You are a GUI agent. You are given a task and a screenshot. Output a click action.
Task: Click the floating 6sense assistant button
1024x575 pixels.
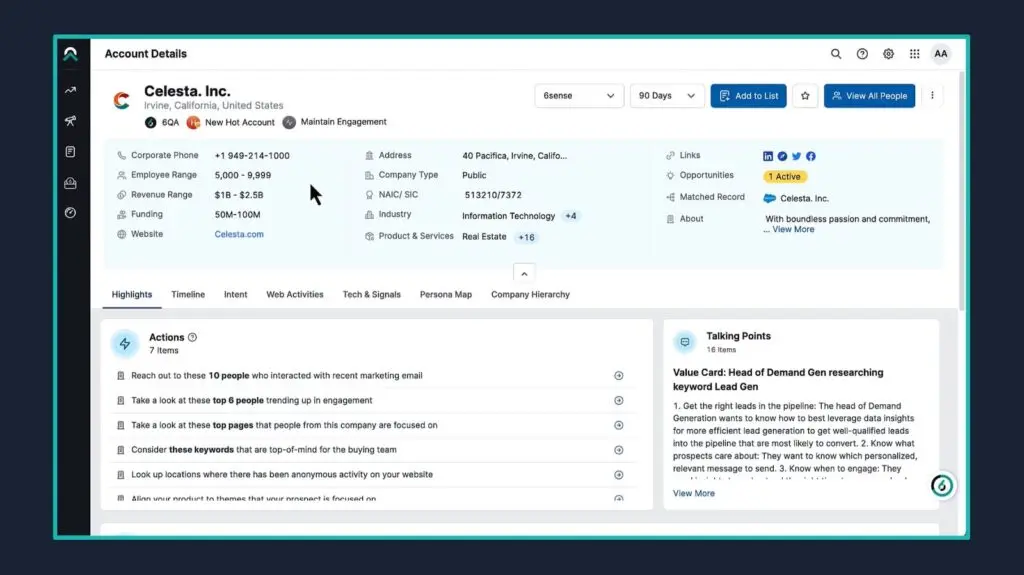click(x=942, y=485)
